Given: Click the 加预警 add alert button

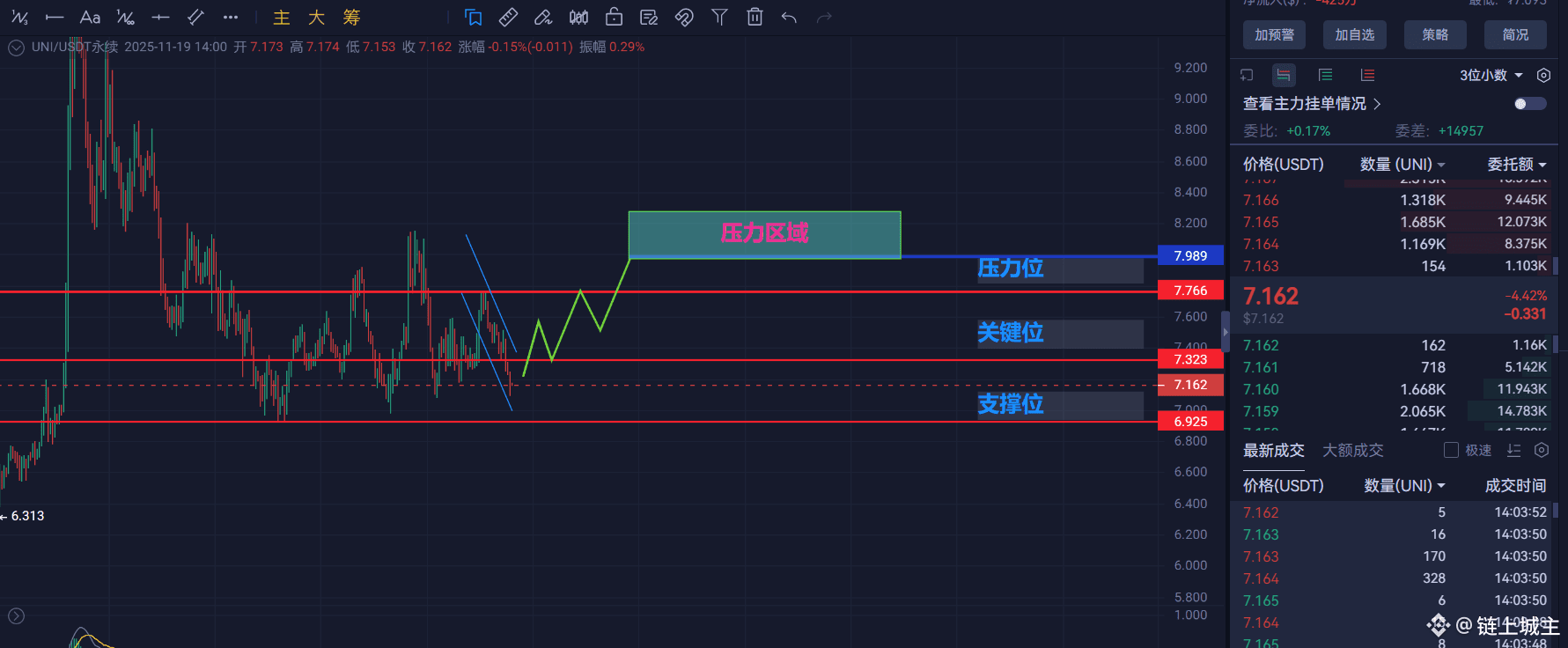Looking at the screenshot, I should pos(1274,34).
